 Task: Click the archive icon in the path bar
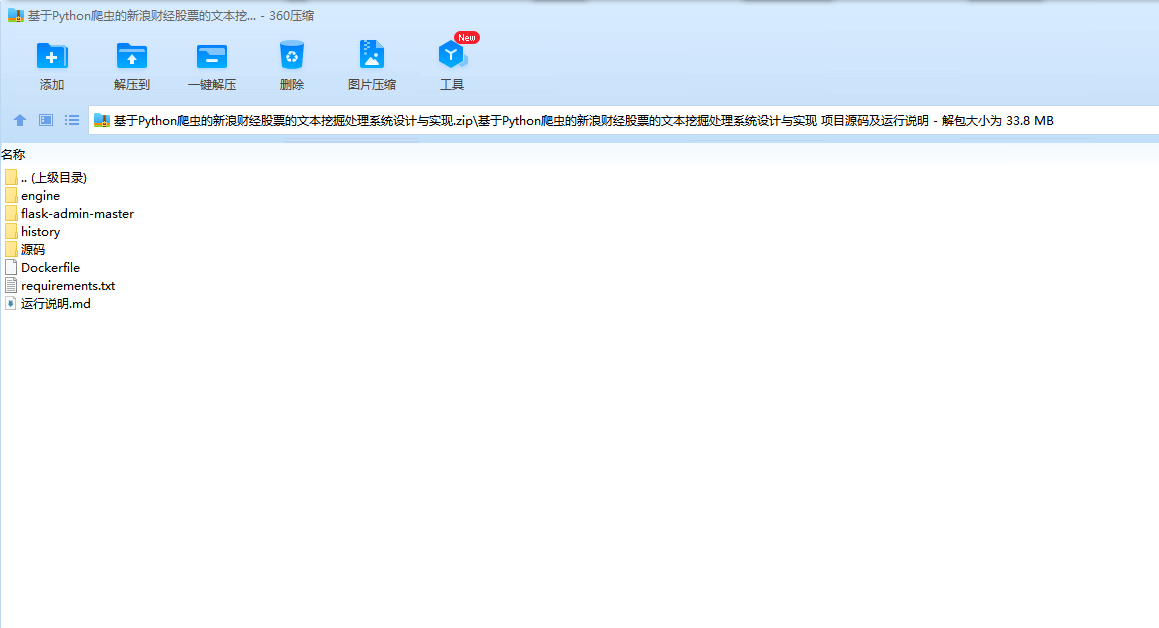[x=102, y=120]
